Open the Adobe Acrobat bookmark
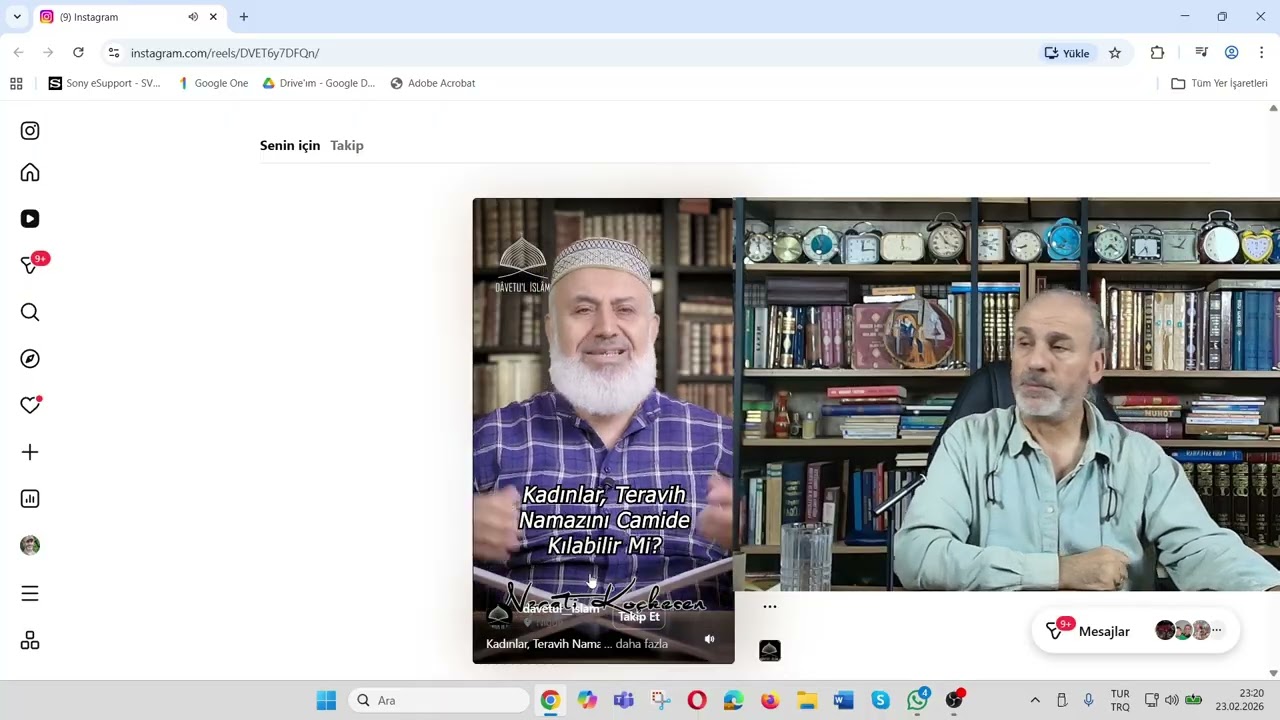The height and width of the screenshot is (720, 1280). [433, 83]
